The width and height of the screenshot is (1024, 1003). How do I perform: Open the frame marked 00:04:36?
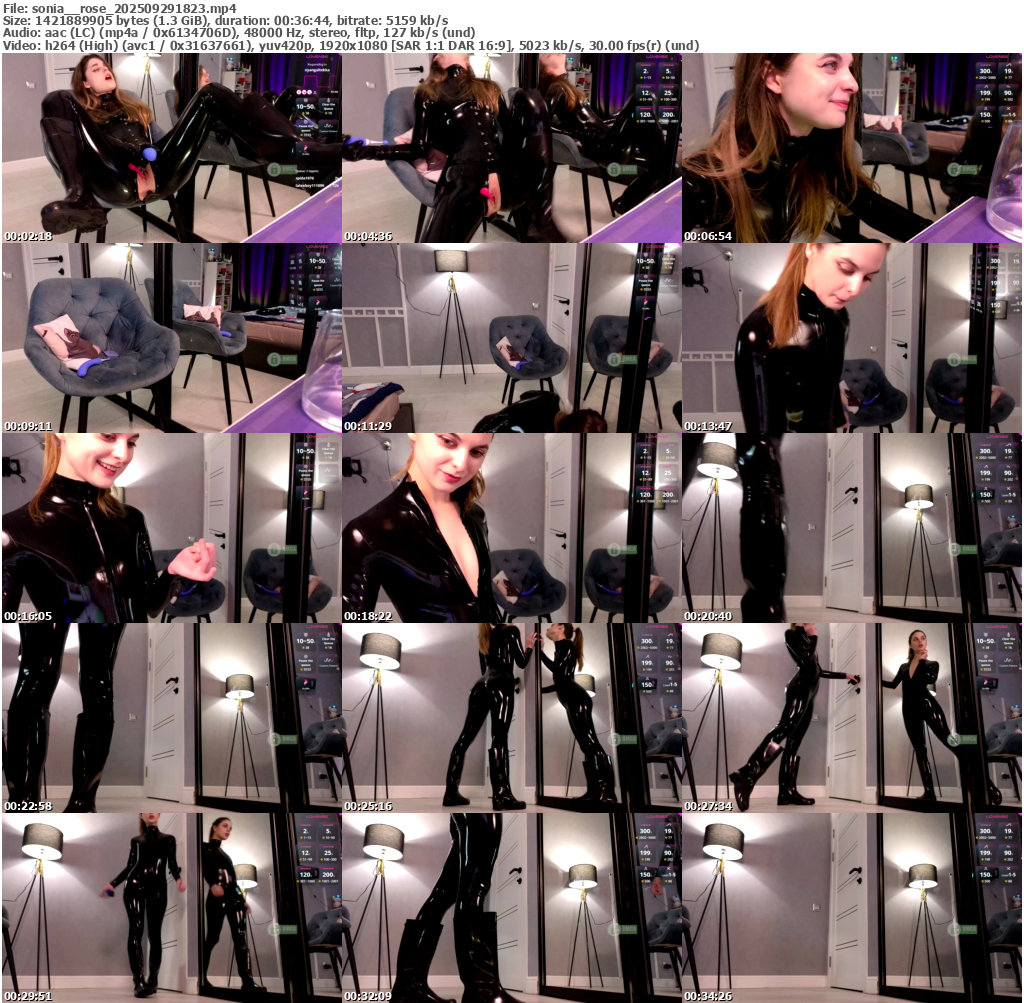511,148
